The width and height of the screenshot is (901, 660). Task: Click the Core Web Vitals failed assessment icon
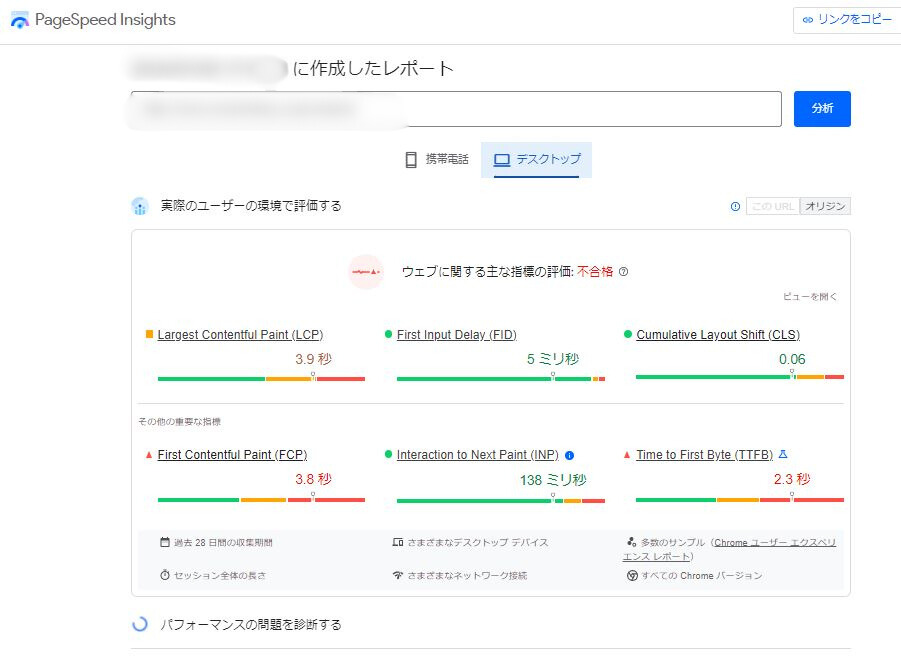pyautogui.click(x=366, y=272)
